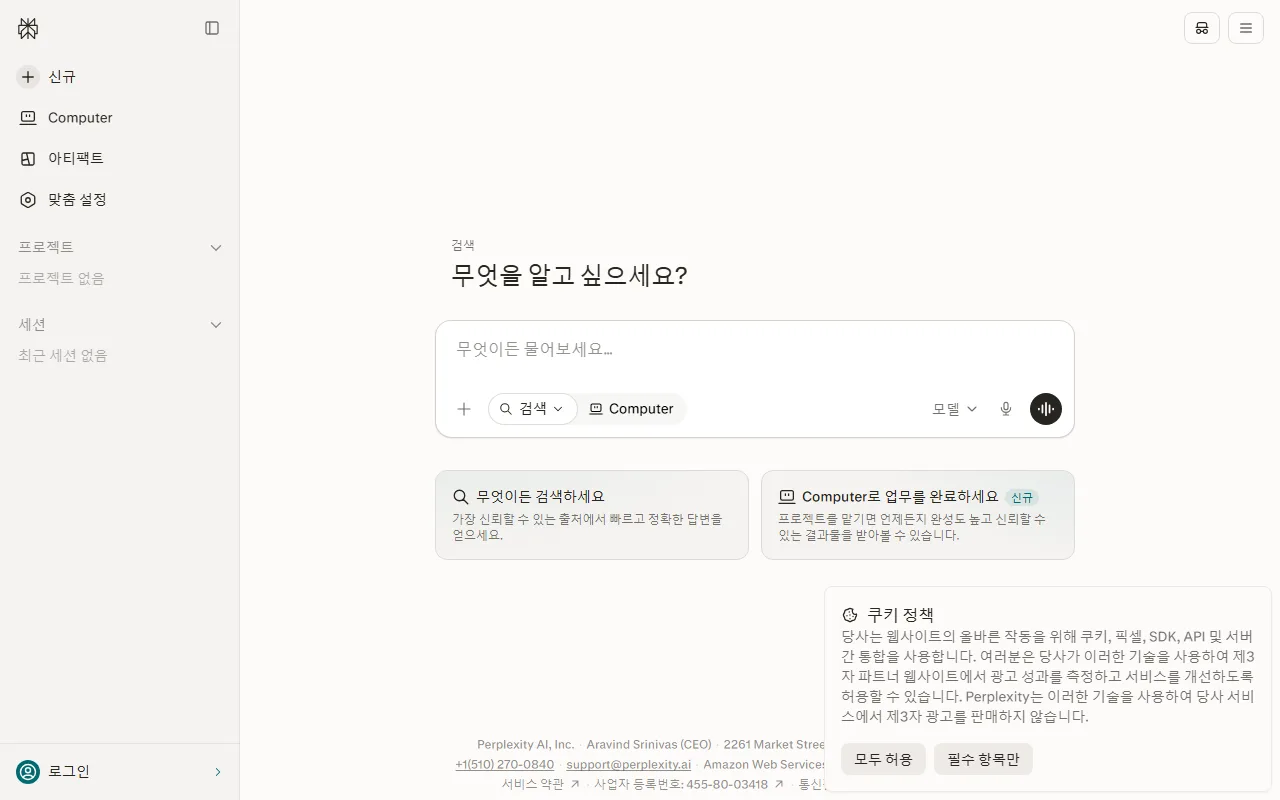The width and height of the screenshot is (1280, 800).
Task: Click the 최근 세션 없음 text
Action: click(62, 355)
